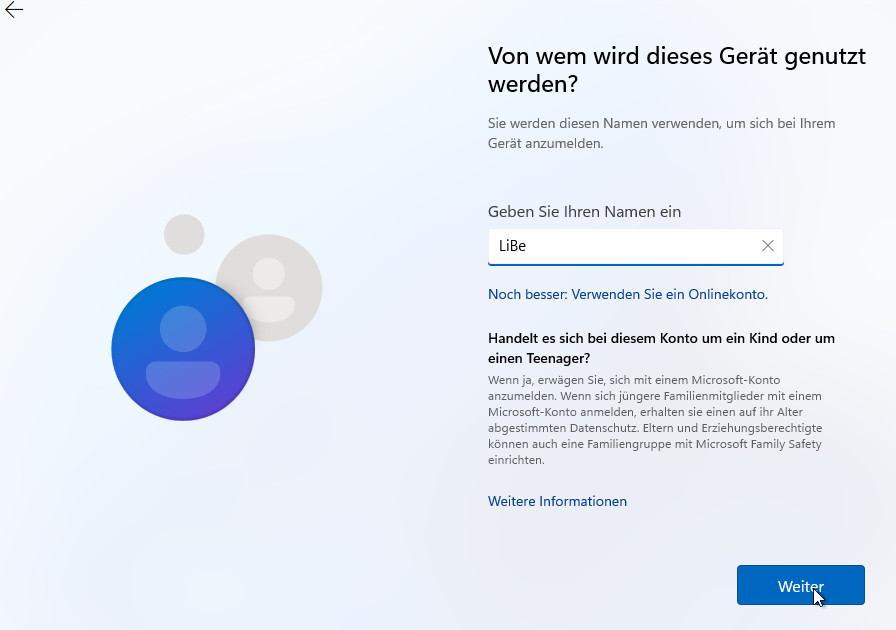
Task: Click the head silhouette inside blue avatar
Action: [x=183, y=329]
